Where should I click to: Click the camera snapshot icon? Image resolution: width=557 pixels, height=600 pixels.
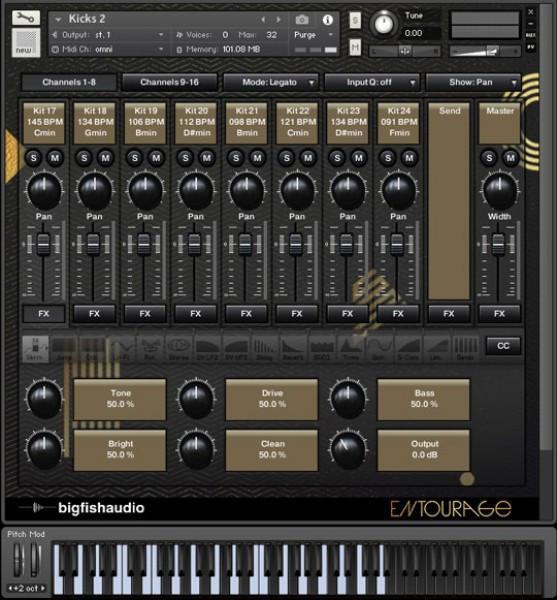click(302, 19)
